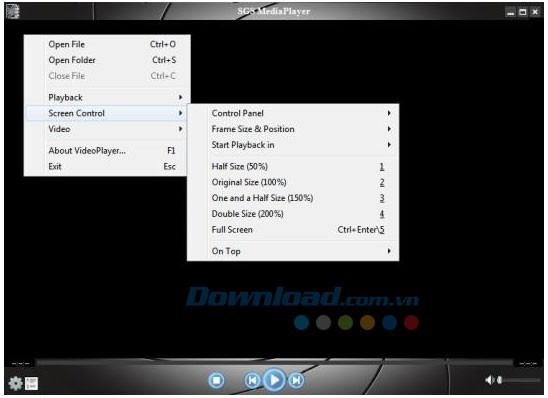Select Screen Control menu item
548x398 pixels.
click(x=107, y=113)
